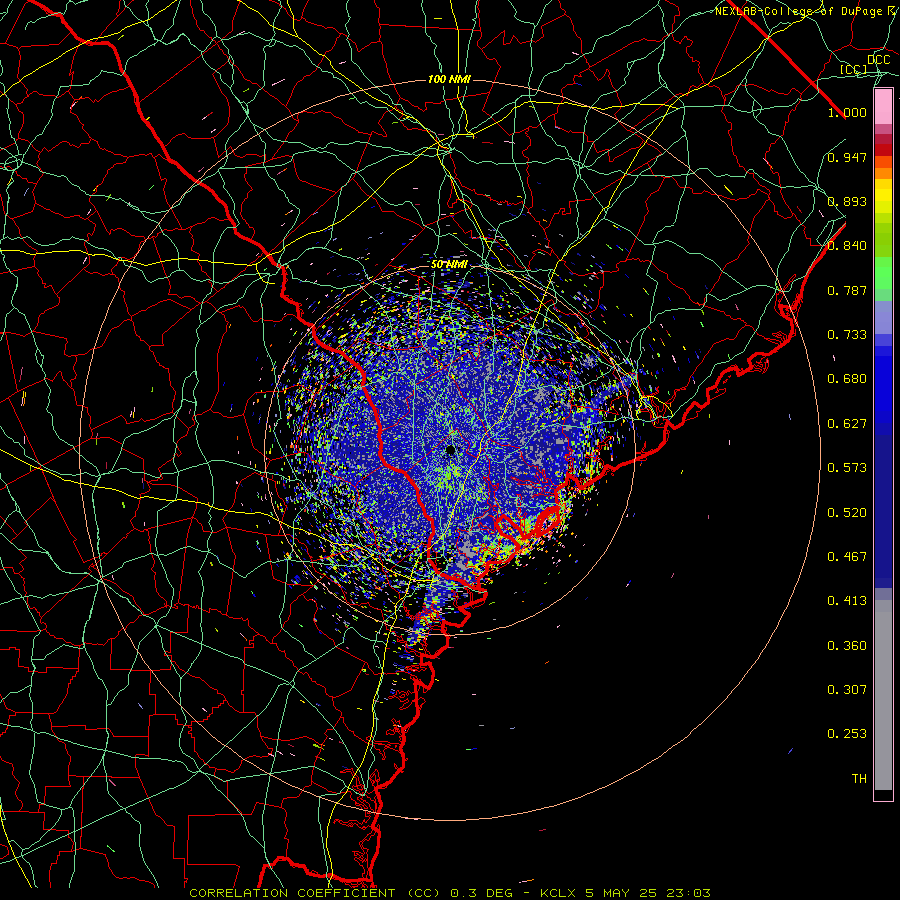Click the 1.000 value on the scale
This screenshot has height=900, width=900.
pyautogui.click(x=847, y=112)
